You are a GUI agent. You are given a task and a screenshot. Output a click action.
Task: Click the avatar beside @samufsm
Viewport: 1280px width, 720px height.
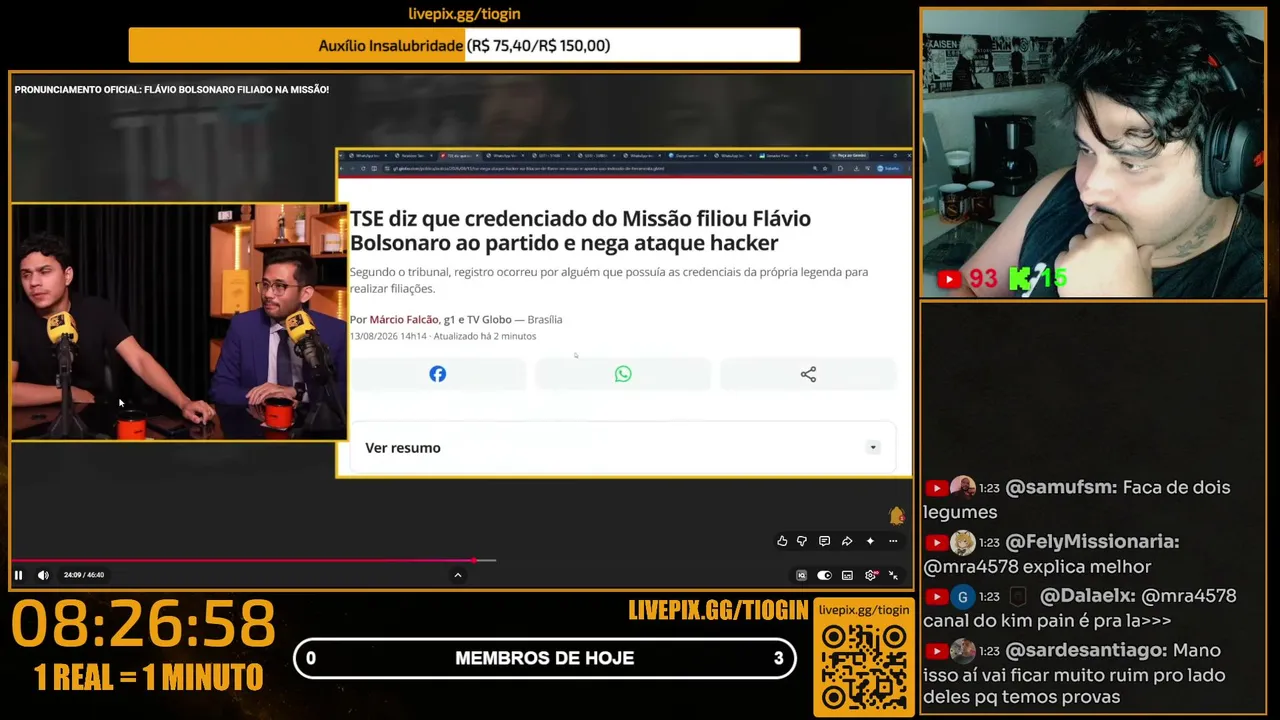tap(962, 488)
